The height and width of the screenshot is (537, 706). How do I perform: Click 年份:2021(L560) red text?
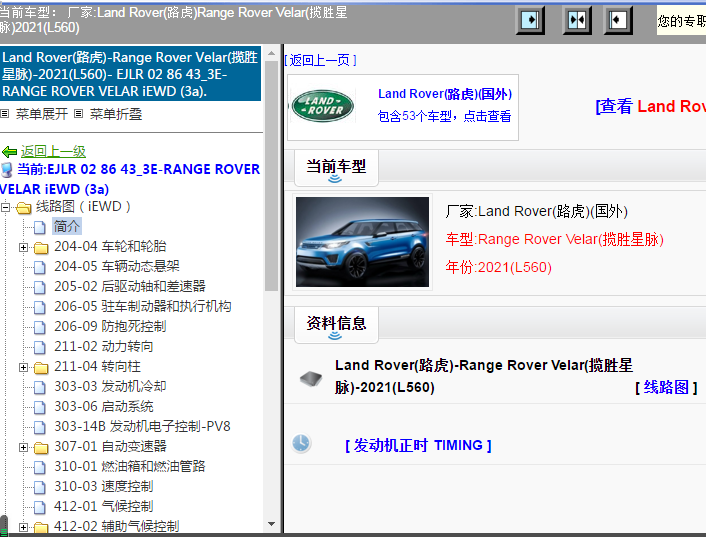tap(498, 267)
